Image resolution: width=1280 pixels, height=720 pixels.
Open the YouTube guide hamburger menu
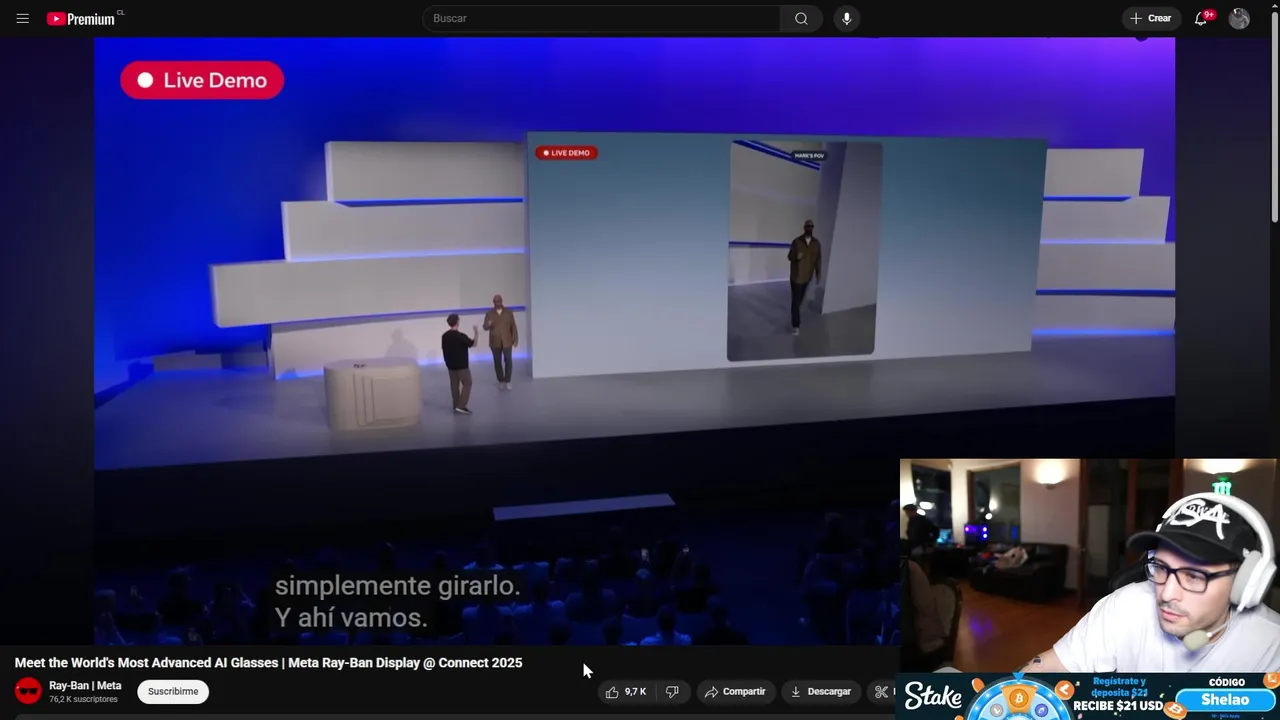tap(23, 18)
